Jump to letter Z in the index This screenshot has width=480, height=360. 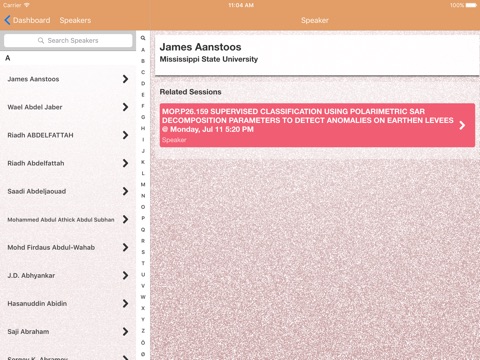click(x=143, y=331)
